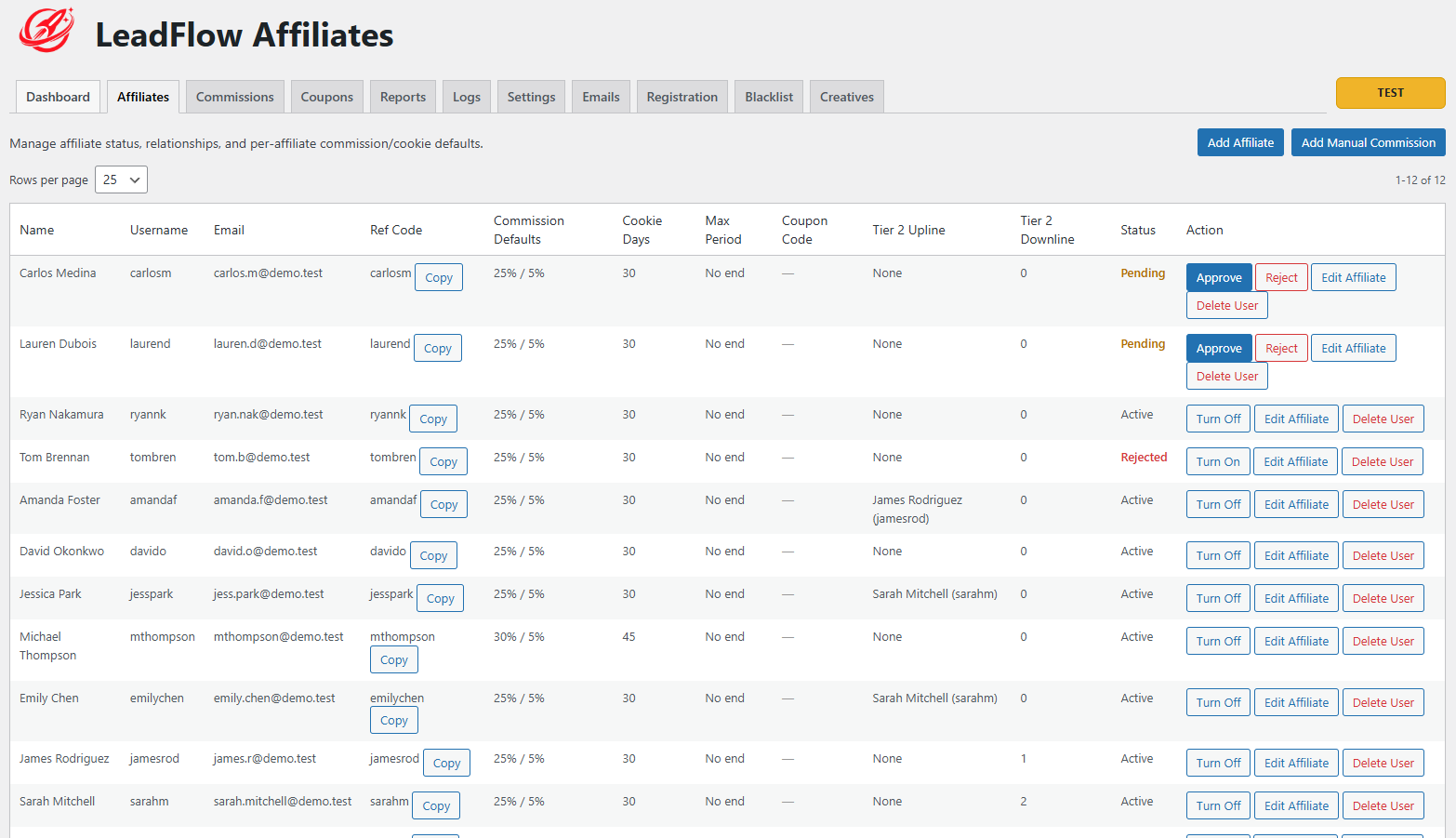This screenshot has width=1456, height=838.
Task: Turn Off Sarah Mitchell's affiliate status
Action: pyautogui.click(x=1218, y=805)
